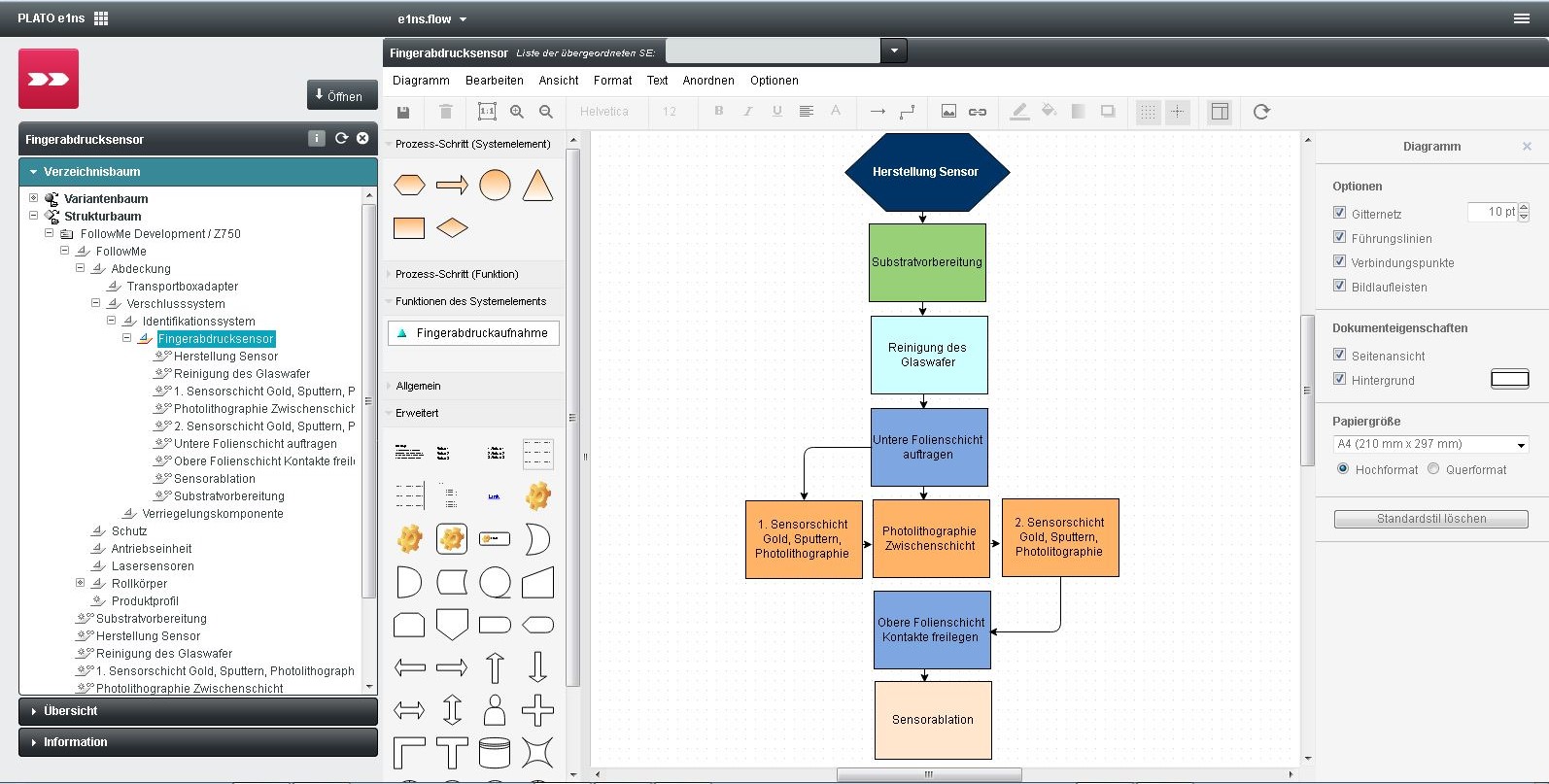The height and width of the screenshot is (784, 1549).
Task: Click the refresh icon in diagram toolbar
Action: coord(1261,112)
